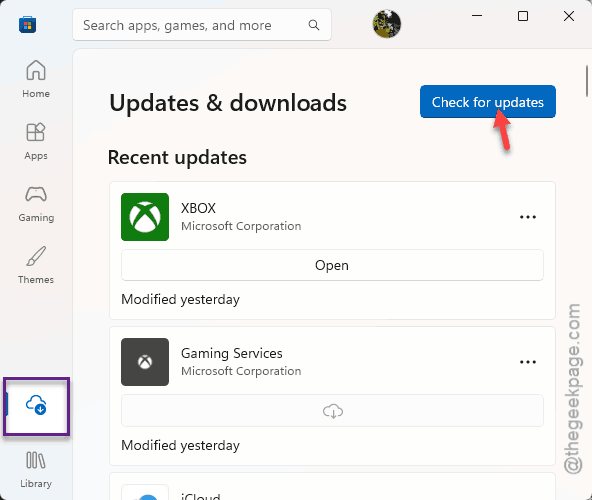Click Microsoft Corporation under XBOX
The width and height of the screenshot is (592, 500).
pyautogui.click(x=241, y=226)
